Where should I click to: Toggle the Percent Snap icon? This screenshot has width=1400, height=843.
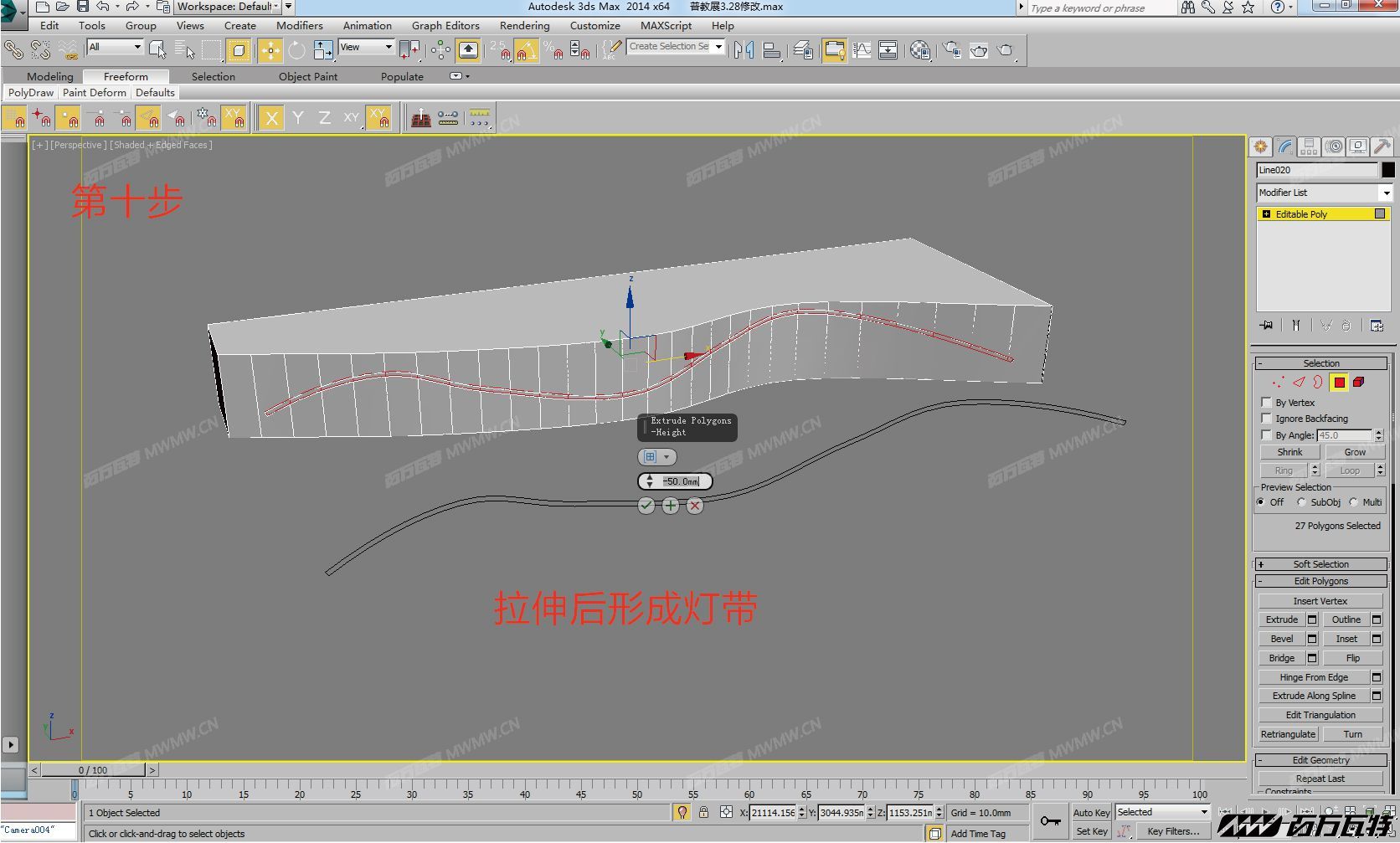coord(553,50)
